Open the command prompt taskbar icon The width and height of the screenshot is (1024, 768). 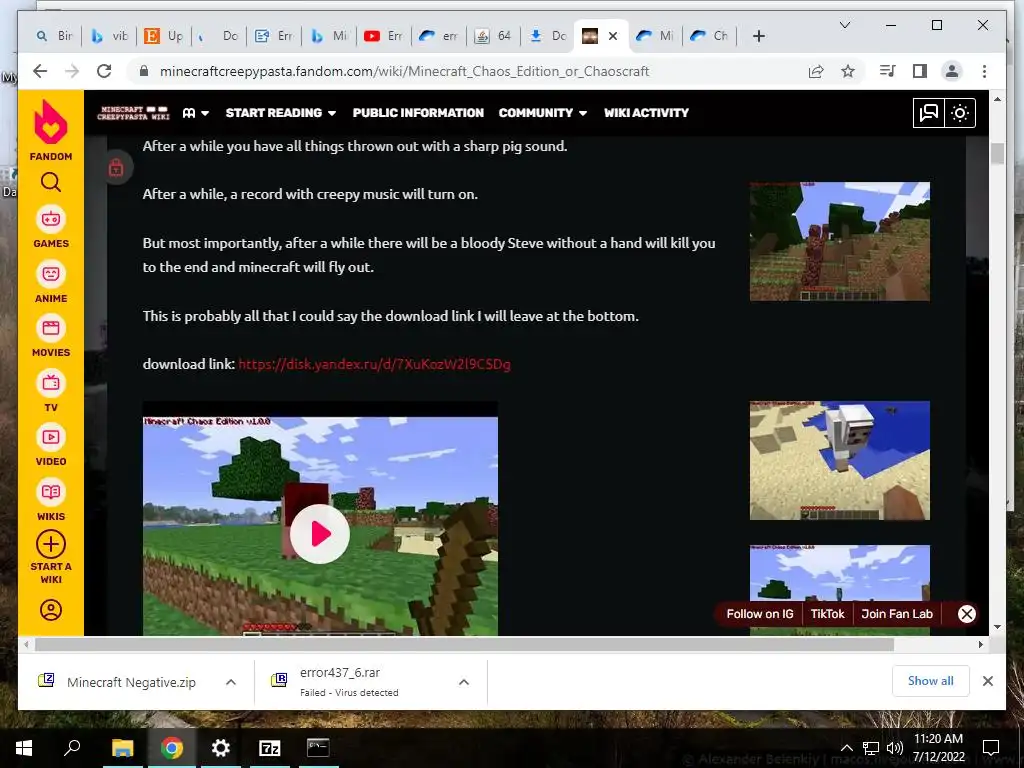pos(319,748)
